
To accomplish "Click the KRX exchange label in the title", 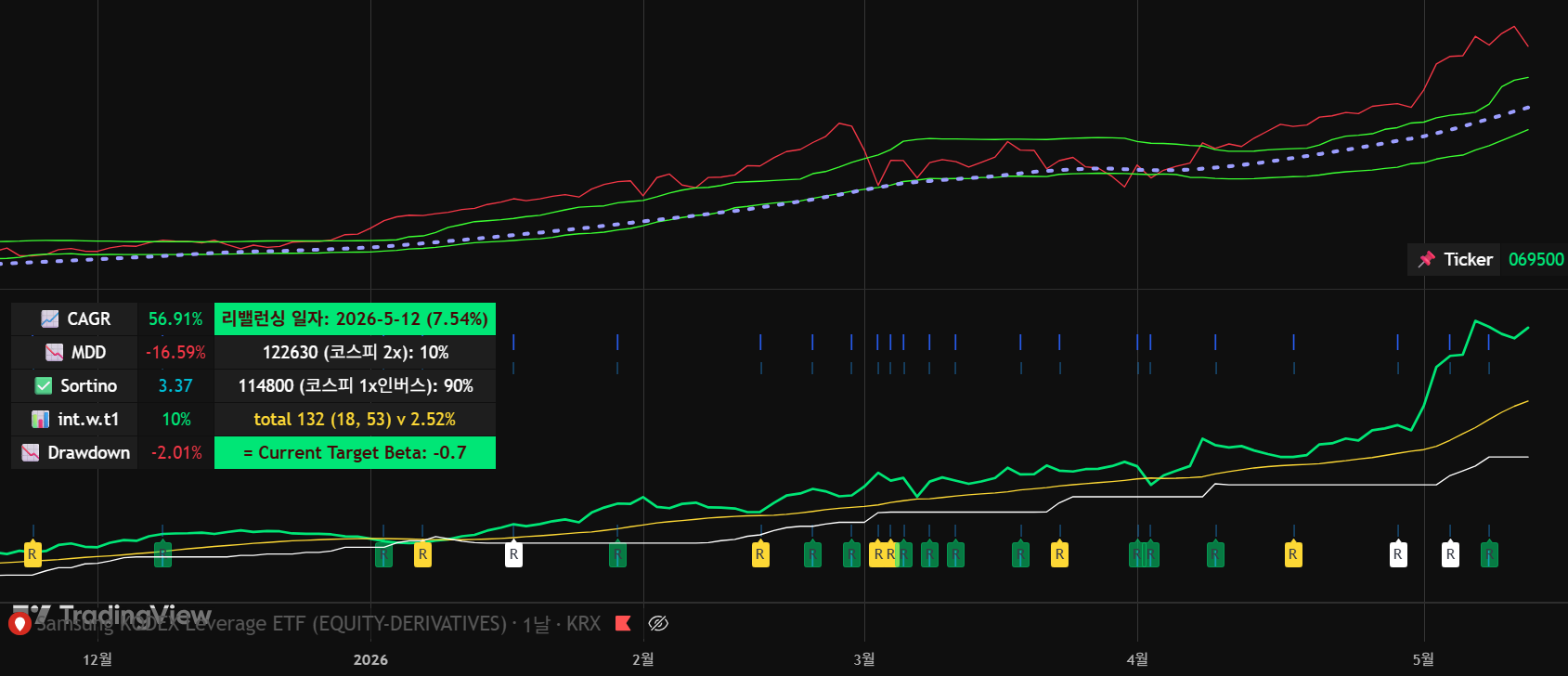I will click(584, 624).
